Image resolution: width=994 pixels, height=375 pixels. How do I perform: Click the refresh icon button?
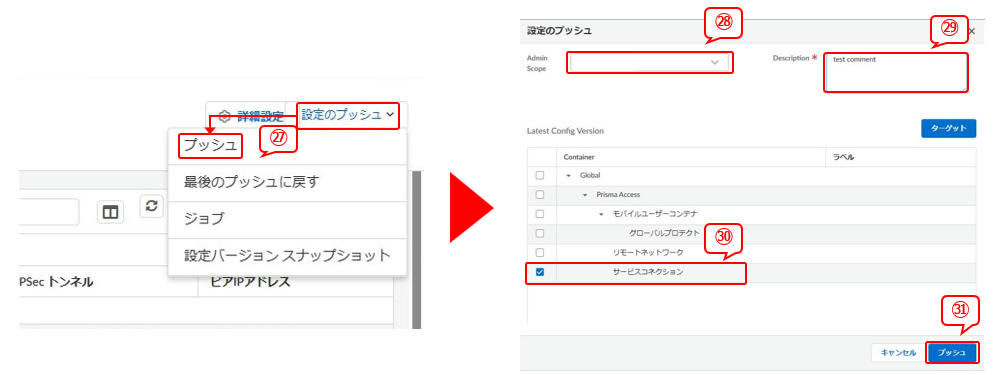click(x=152, y=206)
